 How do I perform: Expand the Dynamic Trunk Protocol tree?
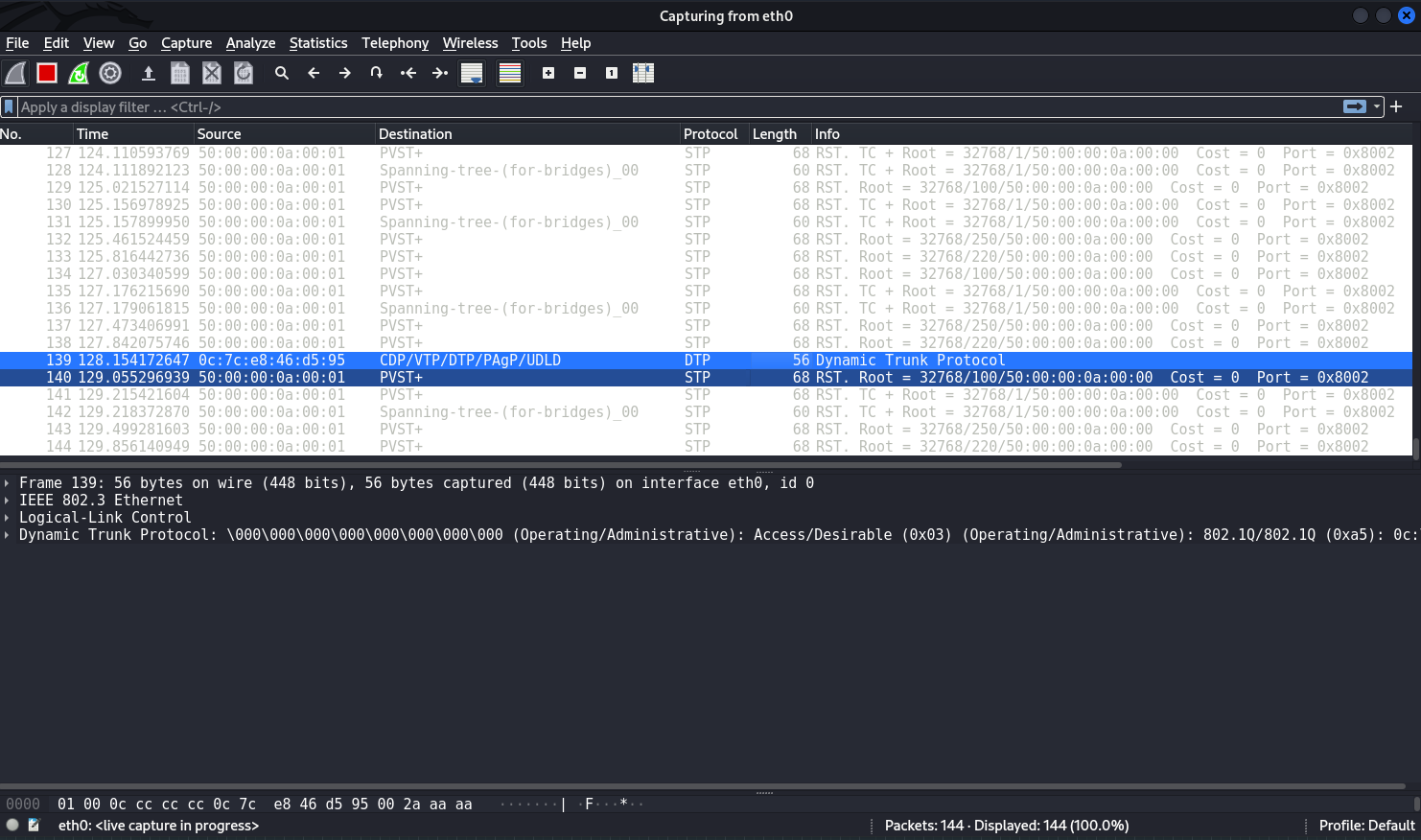(x=7, y=535)
